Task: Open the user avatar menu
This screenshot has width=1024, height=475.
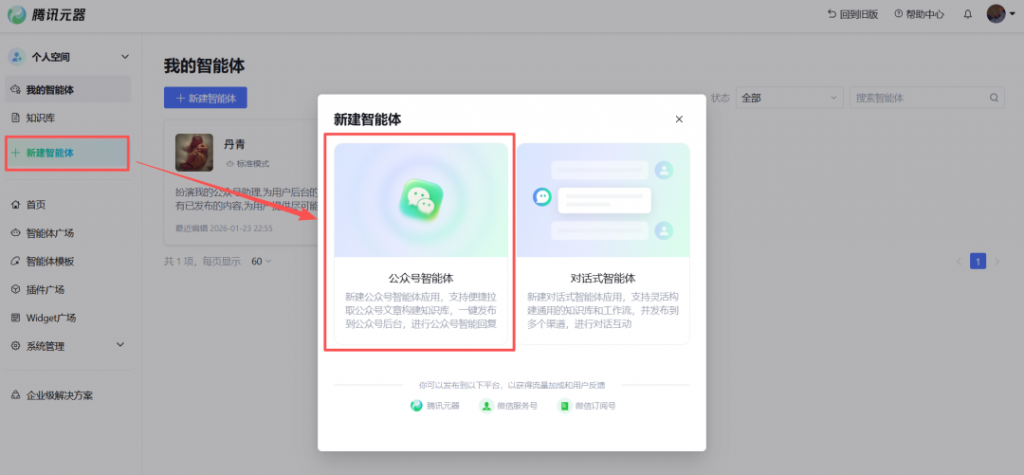Action: [995, 14]
